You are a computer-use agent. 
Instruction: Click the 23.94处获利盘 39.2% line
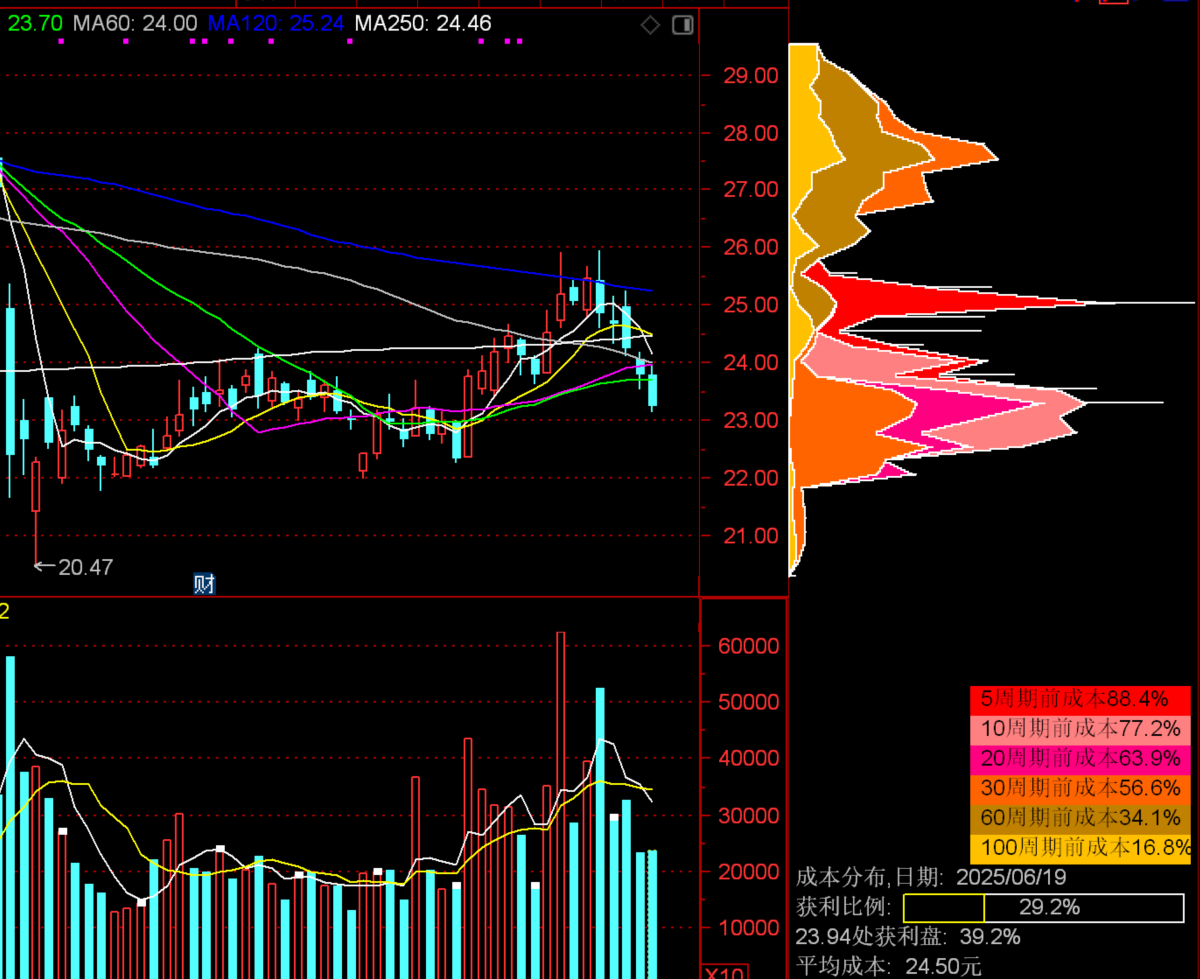click(908, 937)
